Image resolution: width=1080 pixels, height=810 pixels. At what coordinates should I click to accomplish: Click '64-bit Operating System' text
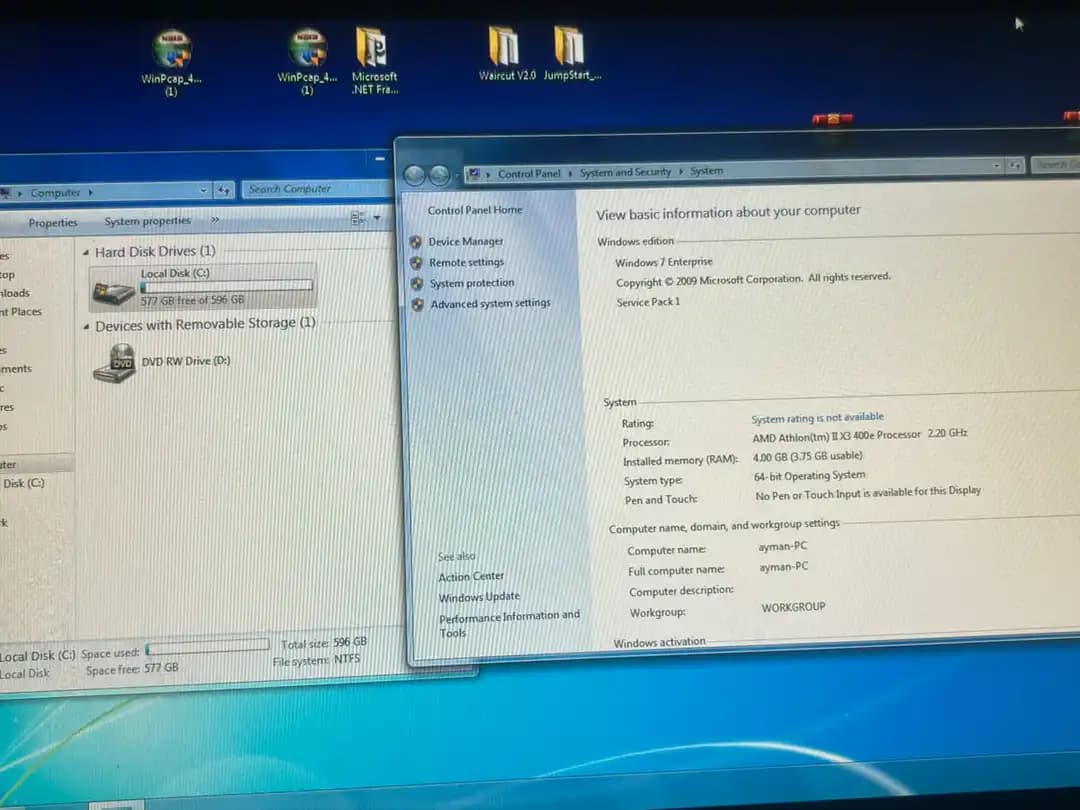click(x=809, y=476)
